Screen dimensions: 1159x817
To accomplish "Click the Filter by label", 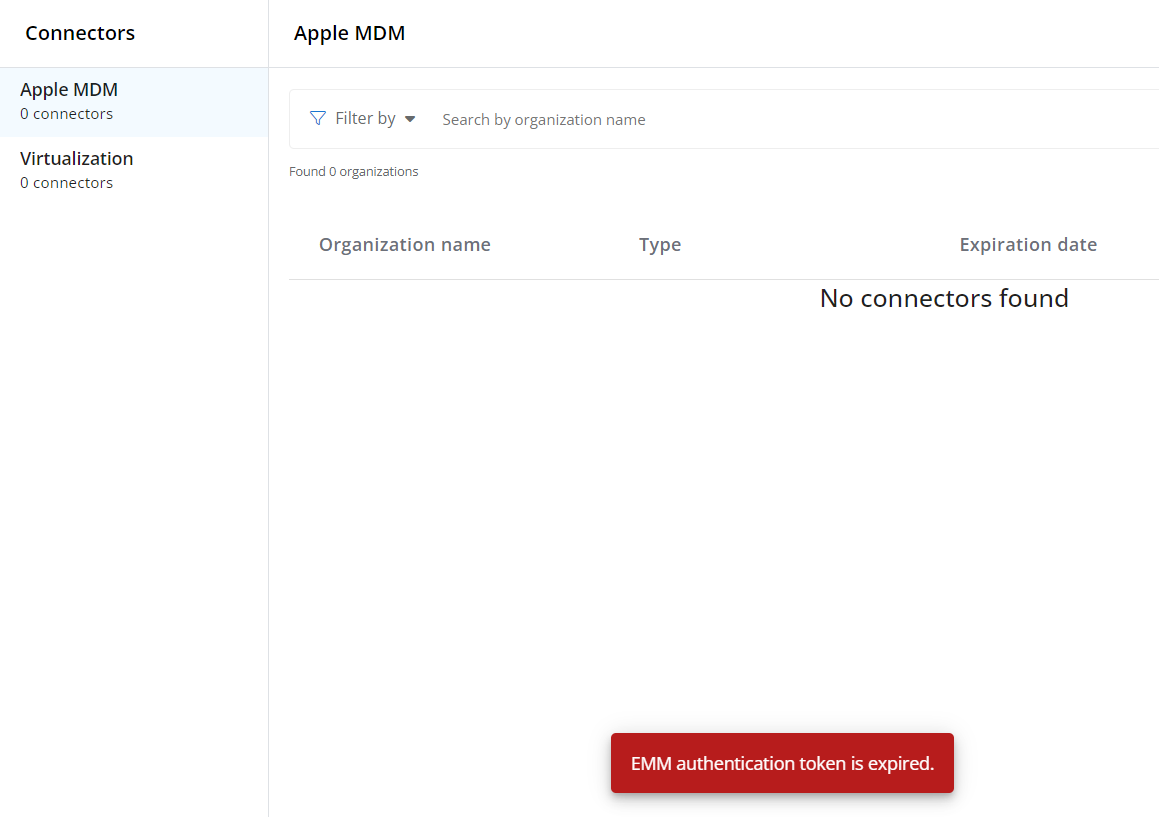I will click(x=365, y=119).
